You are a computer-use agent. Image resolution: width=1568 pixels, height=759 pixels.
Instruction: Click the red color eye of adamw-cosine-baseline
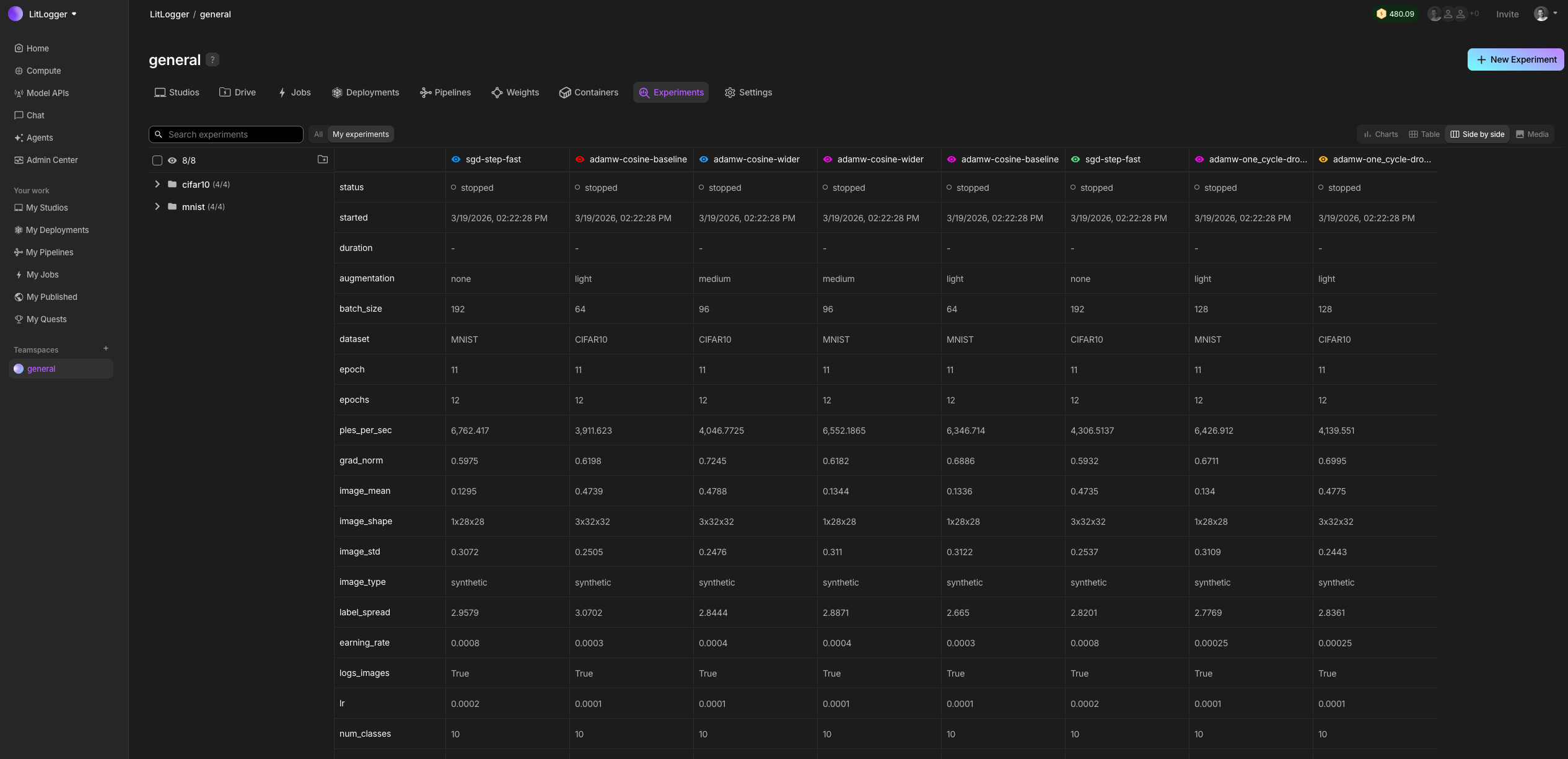tap(580, 159)
